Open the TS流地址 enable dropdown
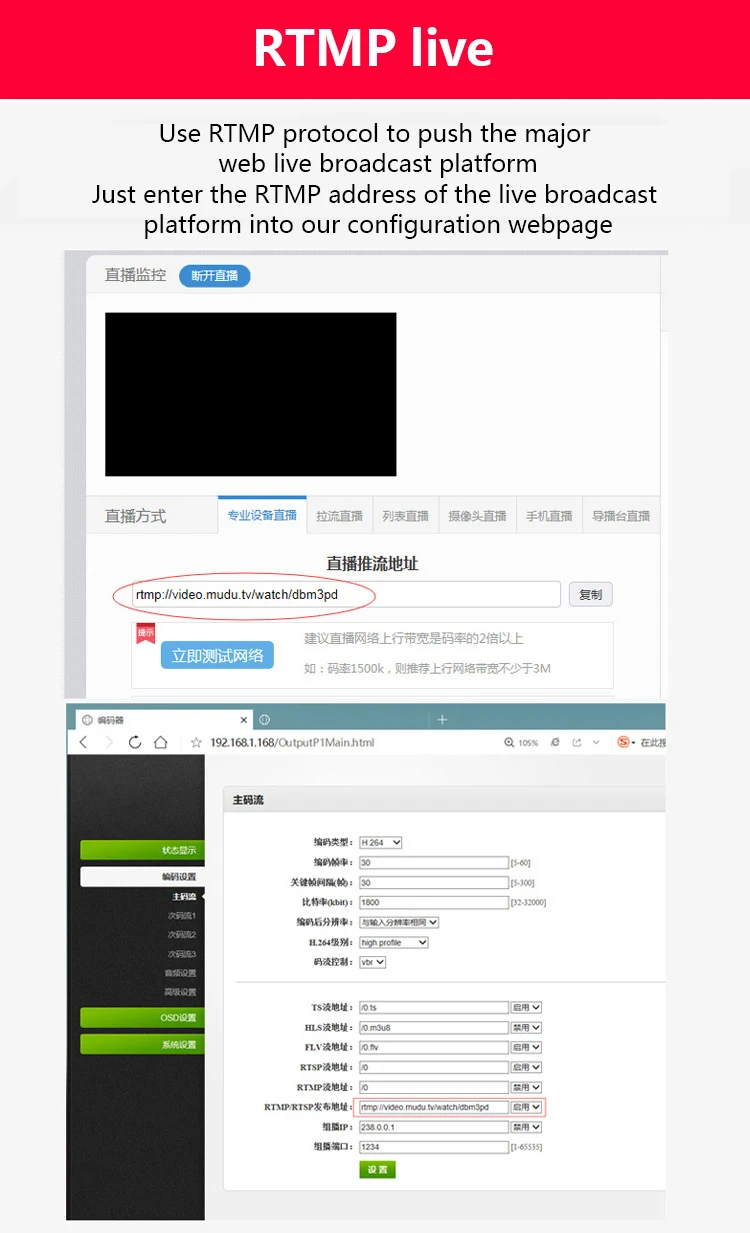The width and height of the screenshot is (750, 1233). click(526, 1007)
